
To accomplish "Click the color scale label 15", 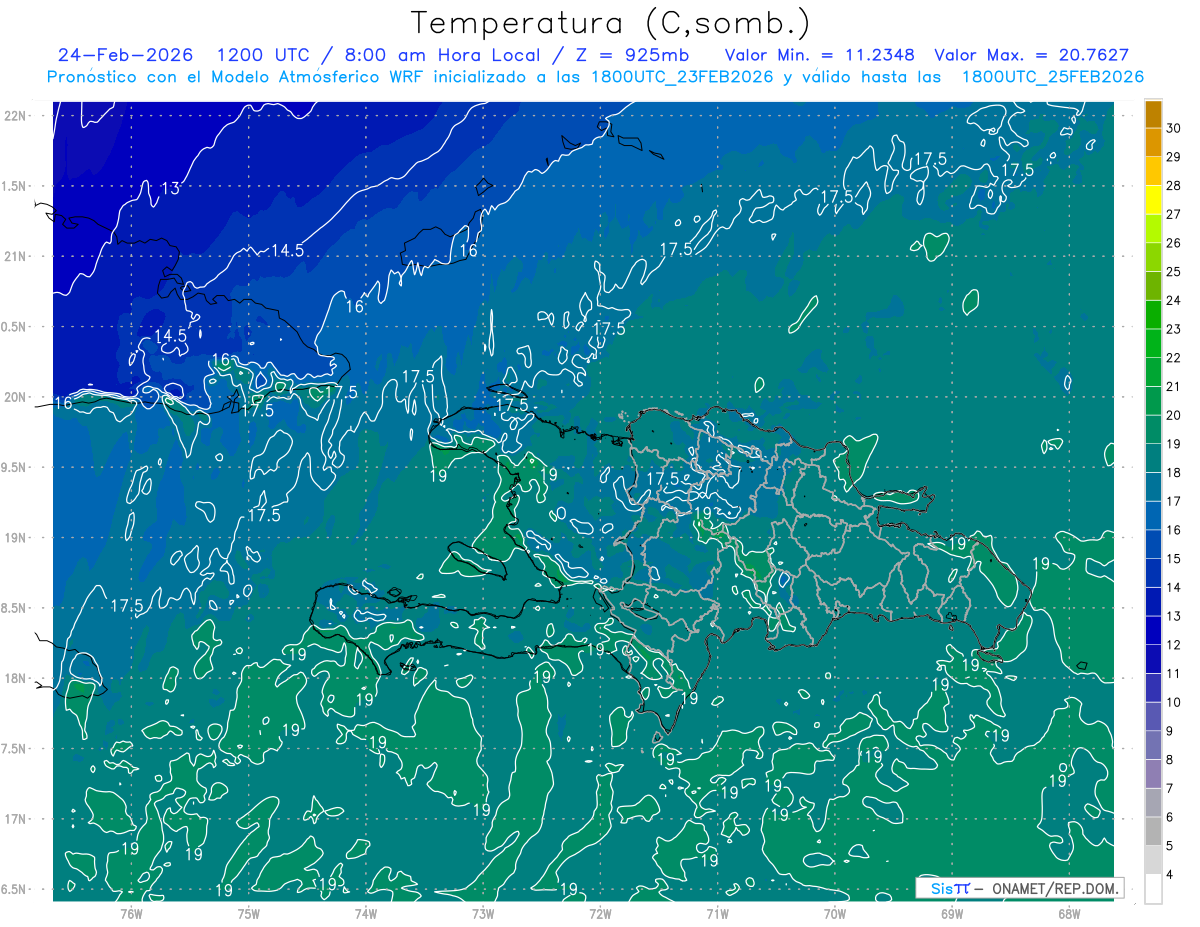I will coord(1174,558).
